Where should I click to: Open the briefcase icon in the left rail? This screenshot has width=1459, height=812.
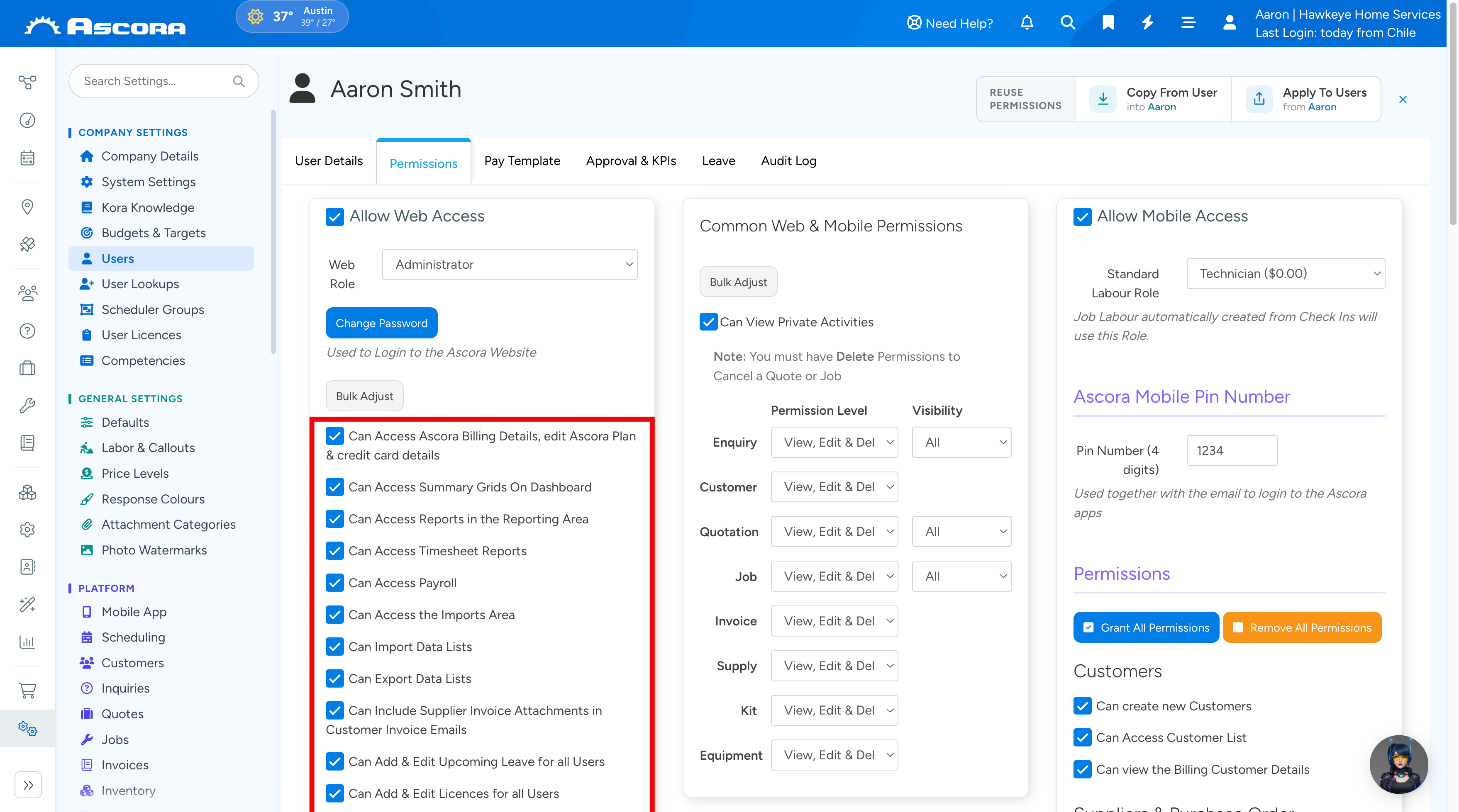click(27, 368)
